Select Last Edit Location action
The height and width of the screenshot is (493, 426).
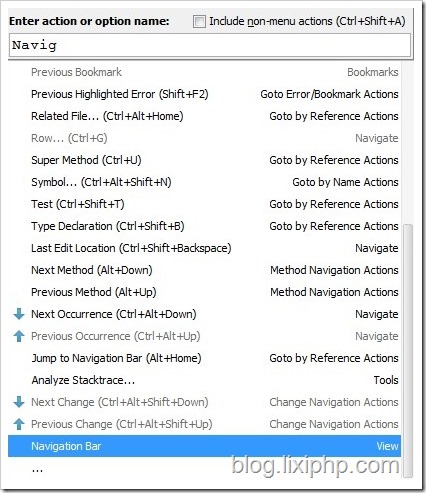(205, 248)
